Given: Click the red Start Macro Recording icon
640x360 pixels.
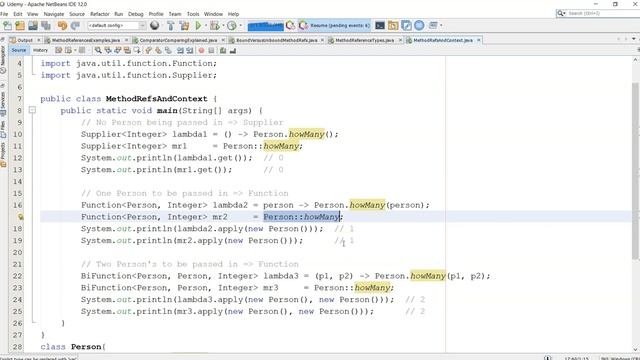Looking at the screenshot, I should [x=201, y=50].
